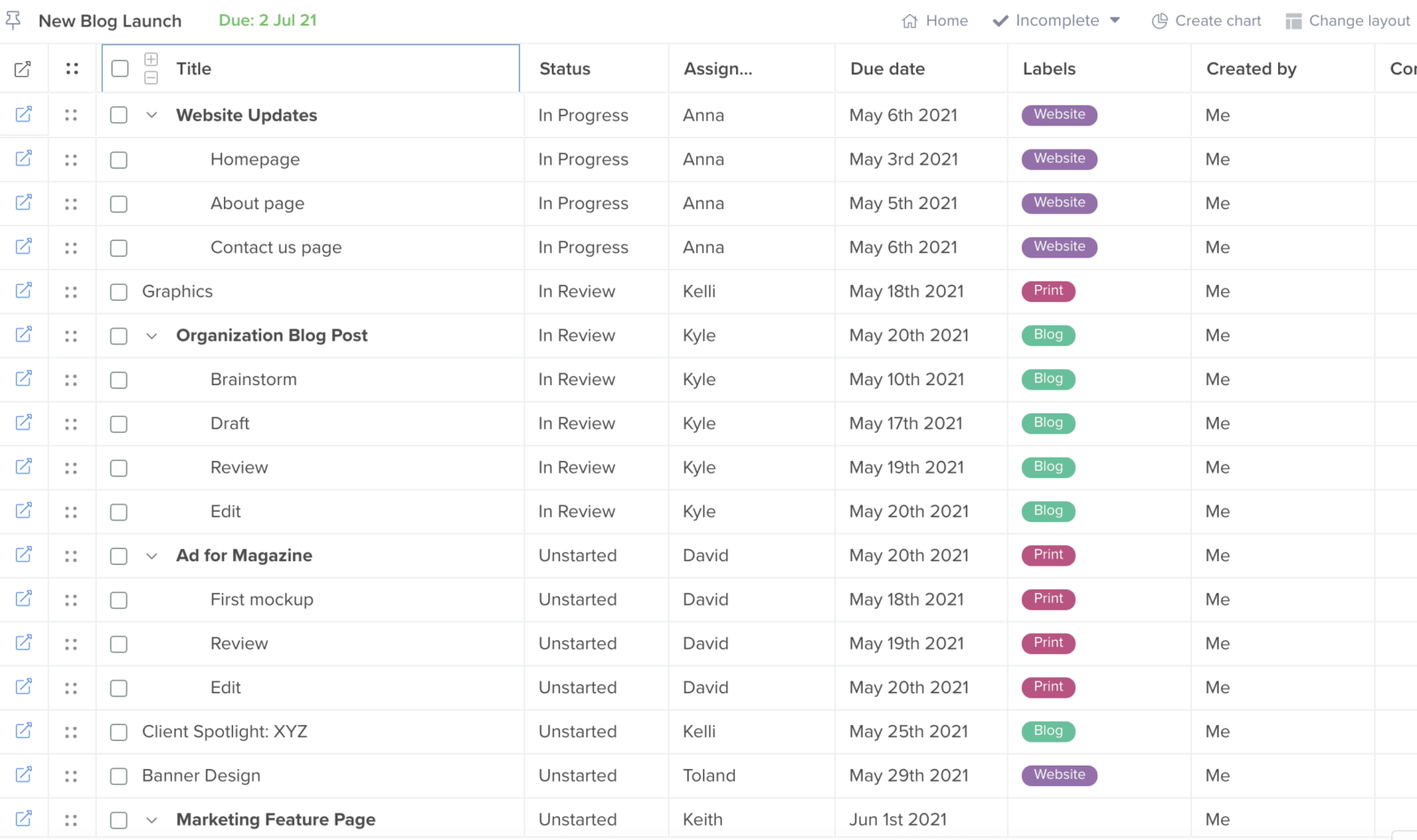Click the expand-all plus icon beside Title
The image size is (1417, 840).
pos(151,58)
